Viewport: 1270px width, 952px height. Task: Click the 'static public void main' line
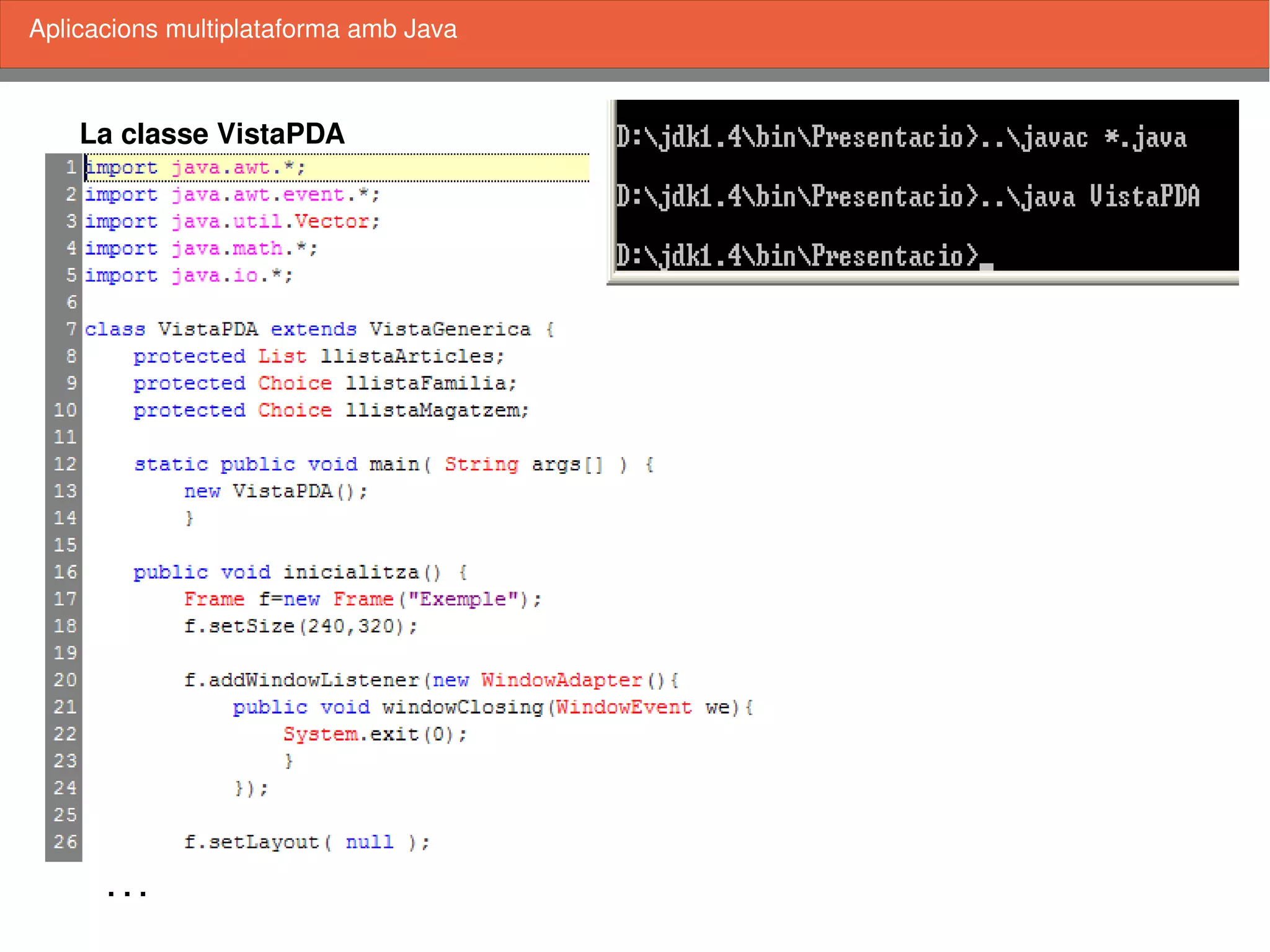394,465
